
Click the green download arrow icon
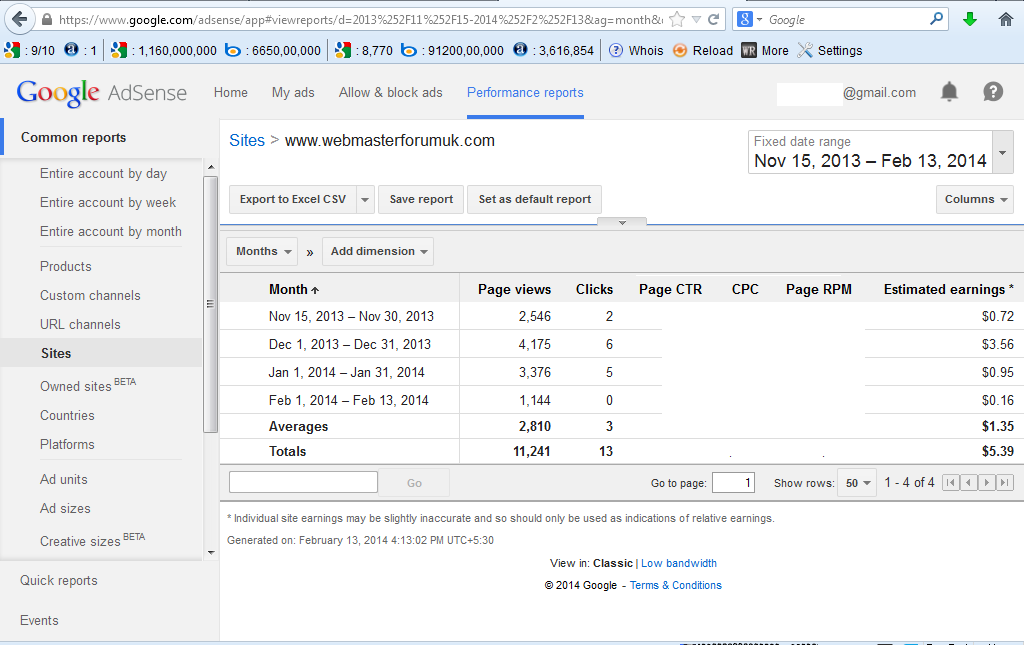coord(970,20)
